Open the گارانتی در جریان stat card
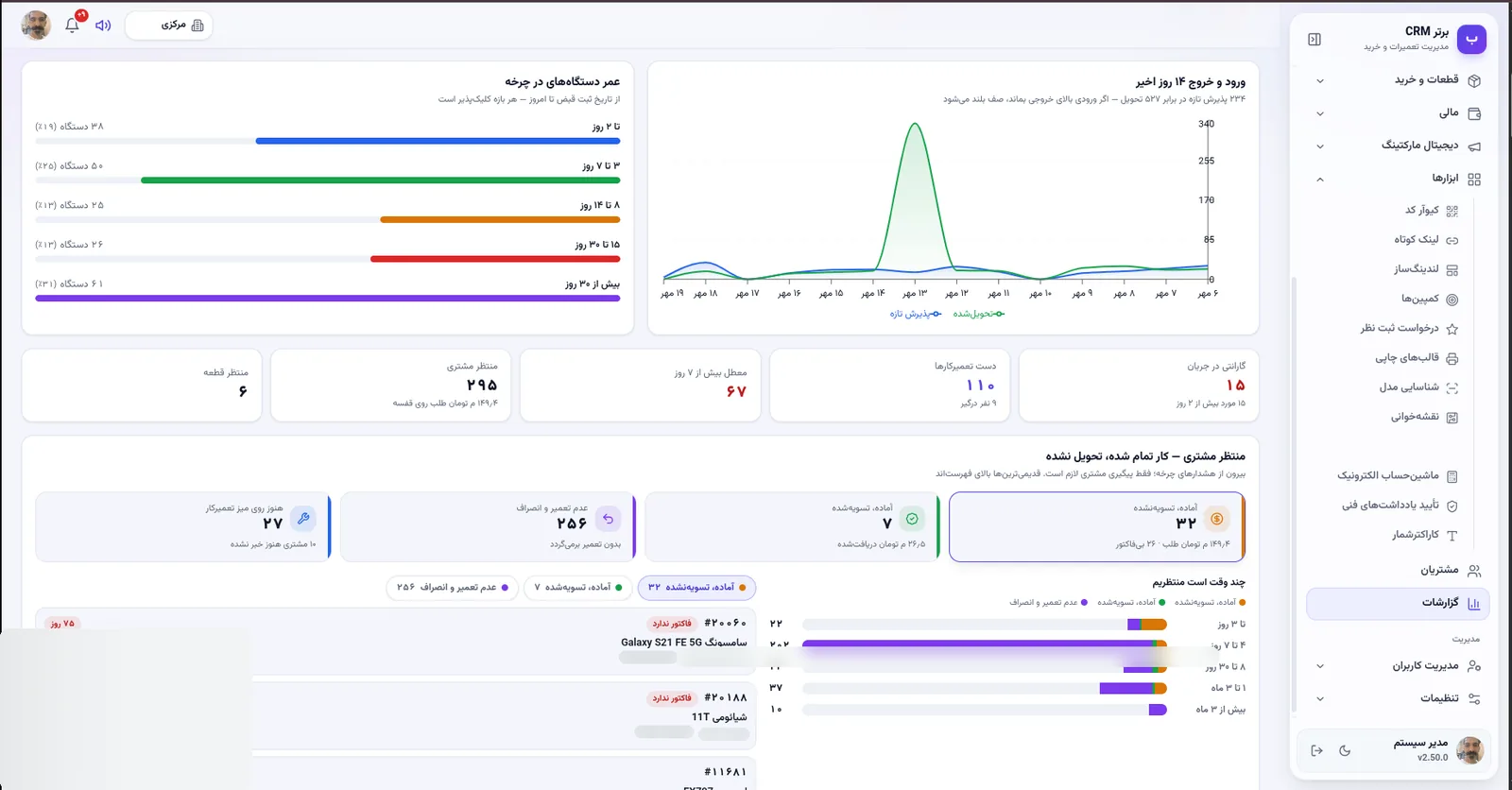This screenshot has width=1512, height=790. (x=1139, y=386)
